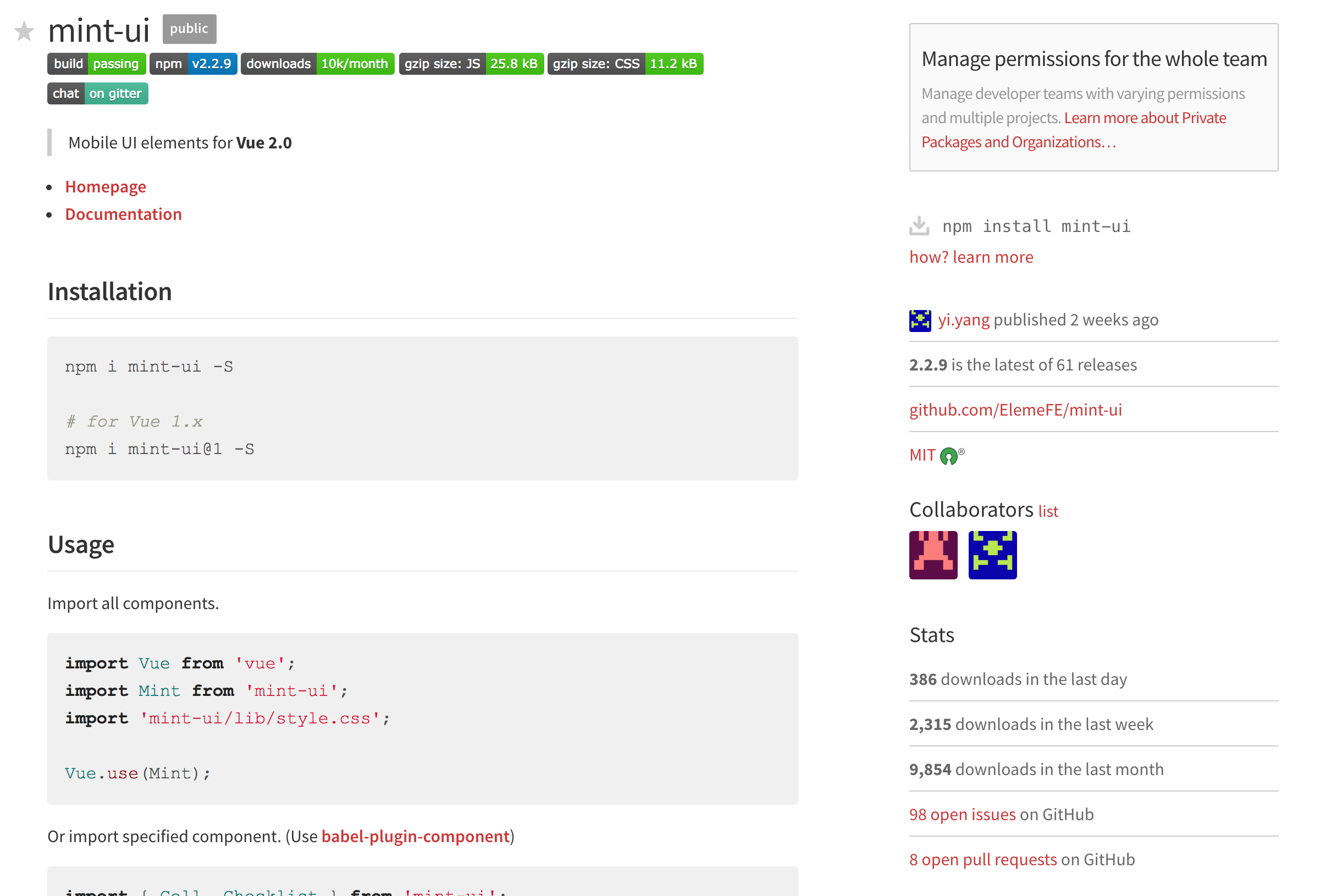View the 98 open issues link
The width and height of the screenshot is (1337, 896).
coord(962,814)
